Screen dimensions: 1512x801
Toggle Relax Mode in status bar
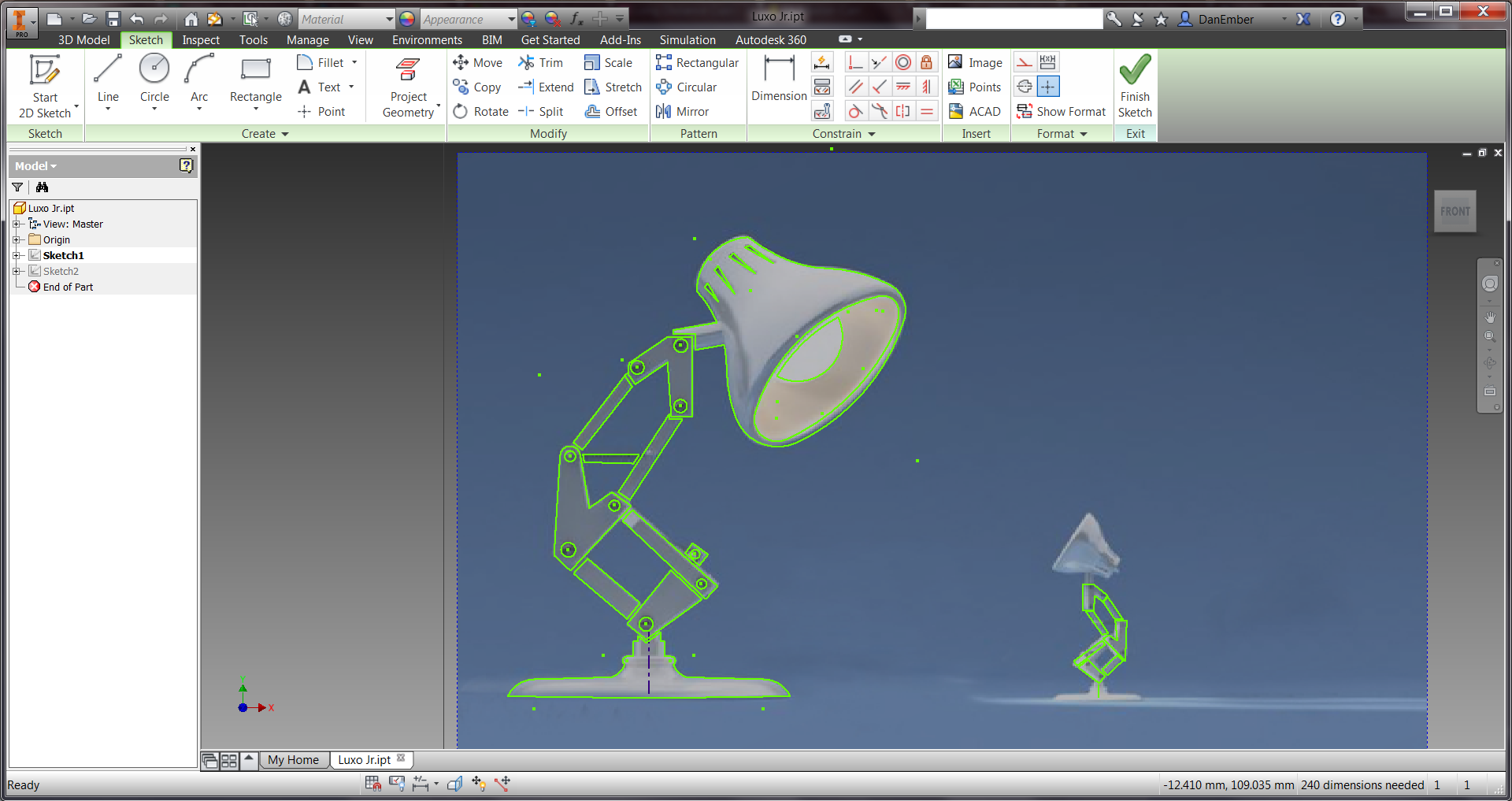point(502,783)
